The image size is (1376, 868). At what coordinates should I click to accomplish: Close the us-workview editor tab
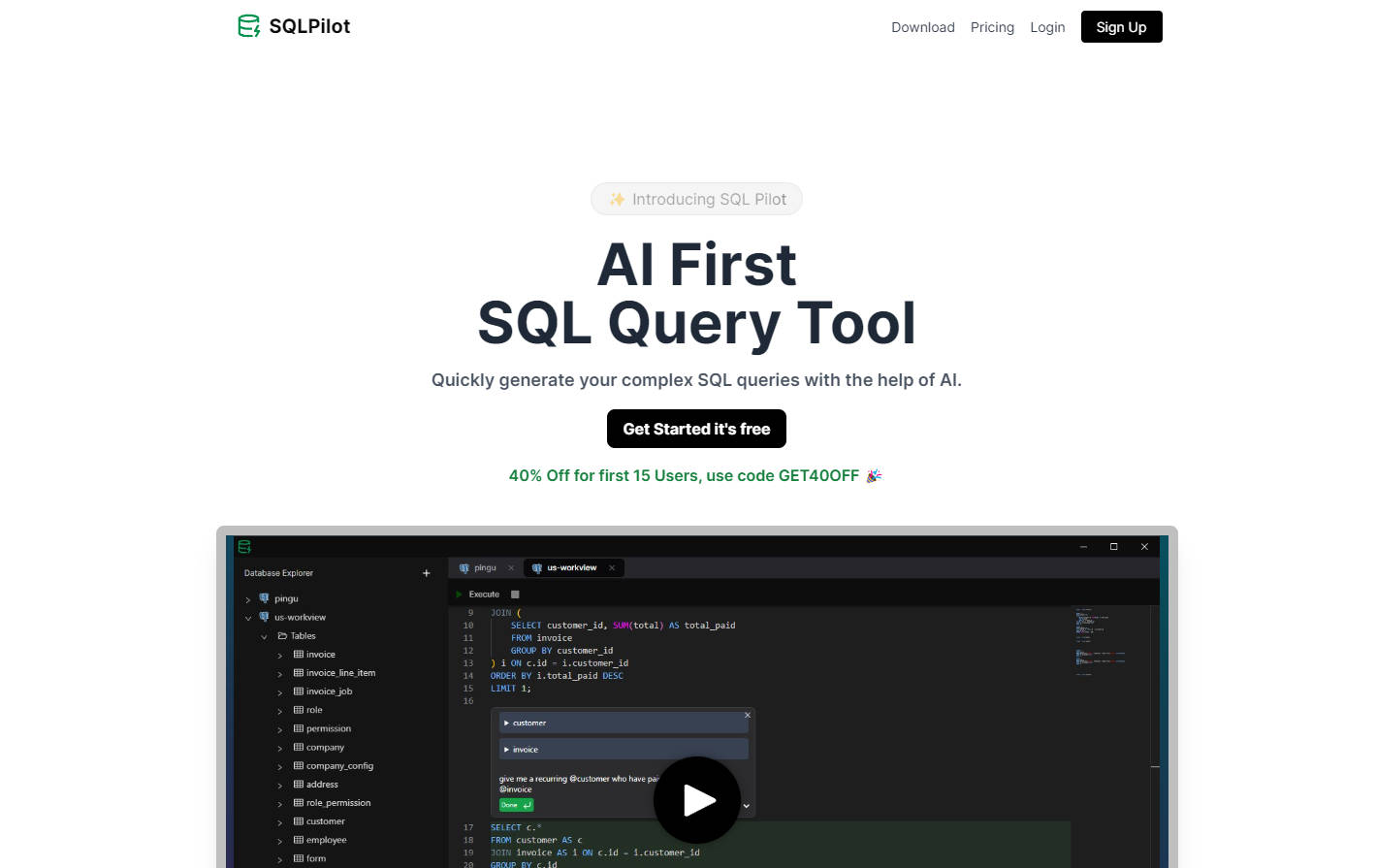pyautogui.click(x=612, y=568)
